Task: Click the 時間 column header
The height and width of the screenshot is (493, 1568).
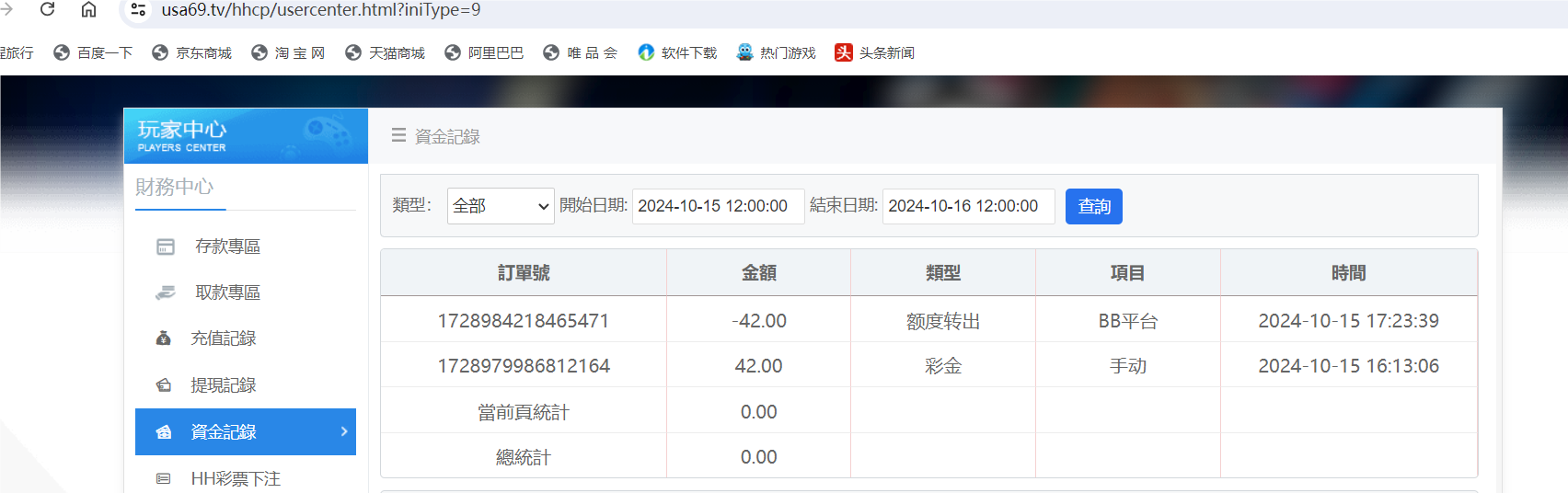Action: [1349, 273]
